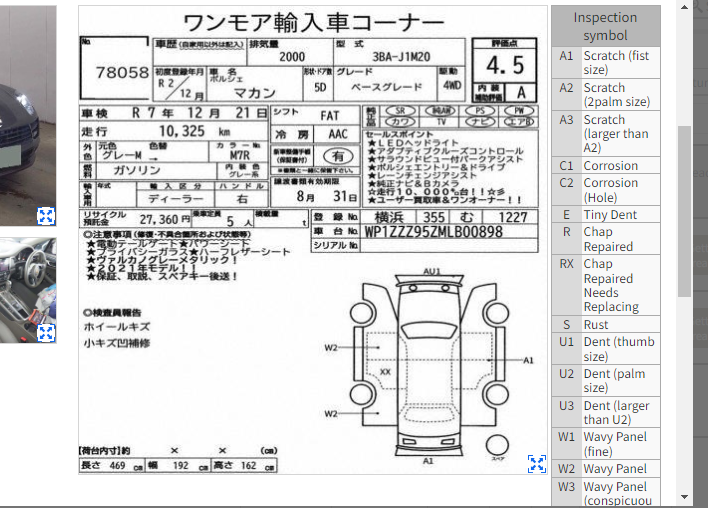Select the W1 'Wavy Panel (fine)' row
The image size is (708, 508).
tap(606, 444)
